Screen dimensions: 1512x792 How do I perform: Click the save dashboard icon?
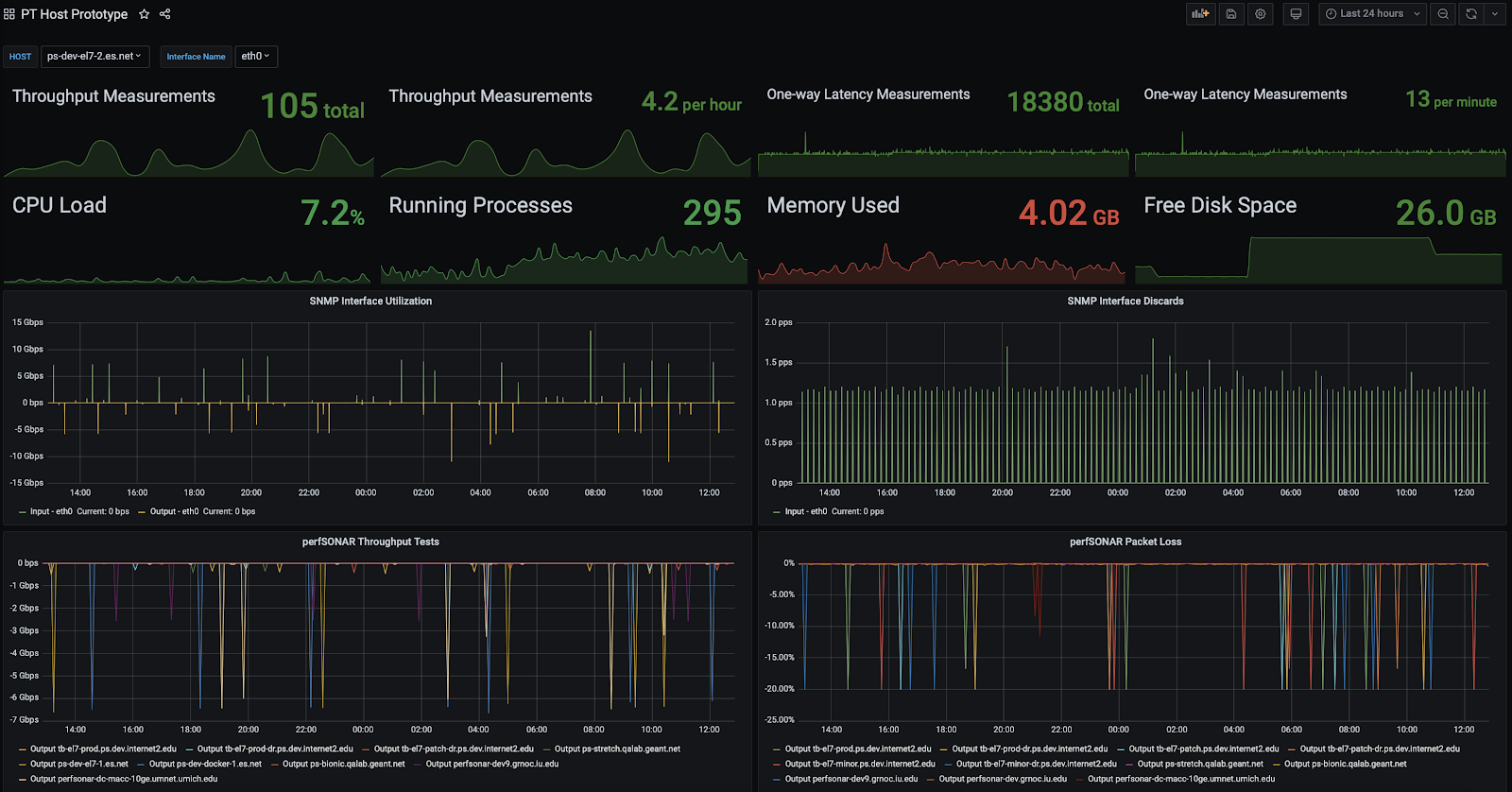point(1231,14)
